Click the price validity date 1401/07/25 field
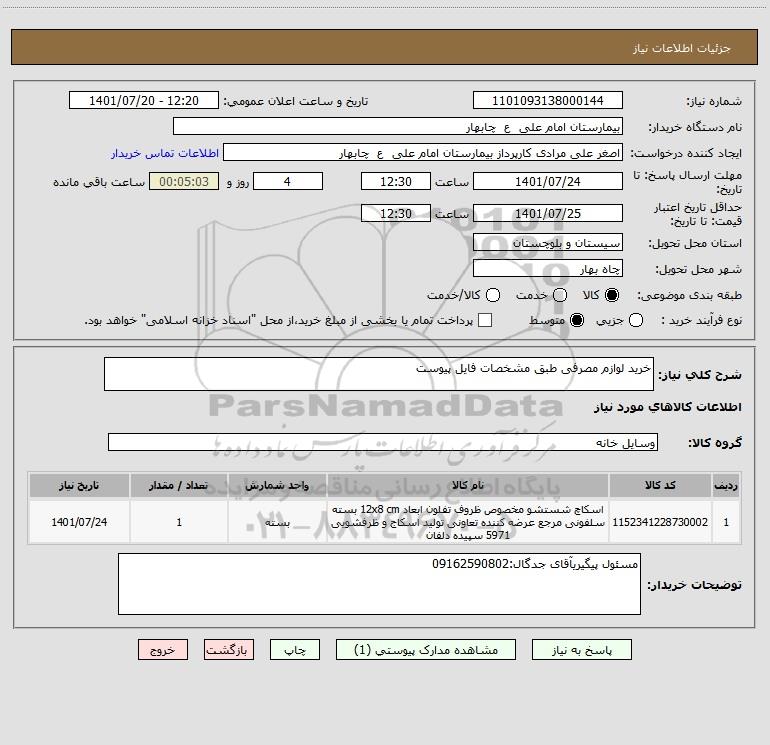 (548, 213)
